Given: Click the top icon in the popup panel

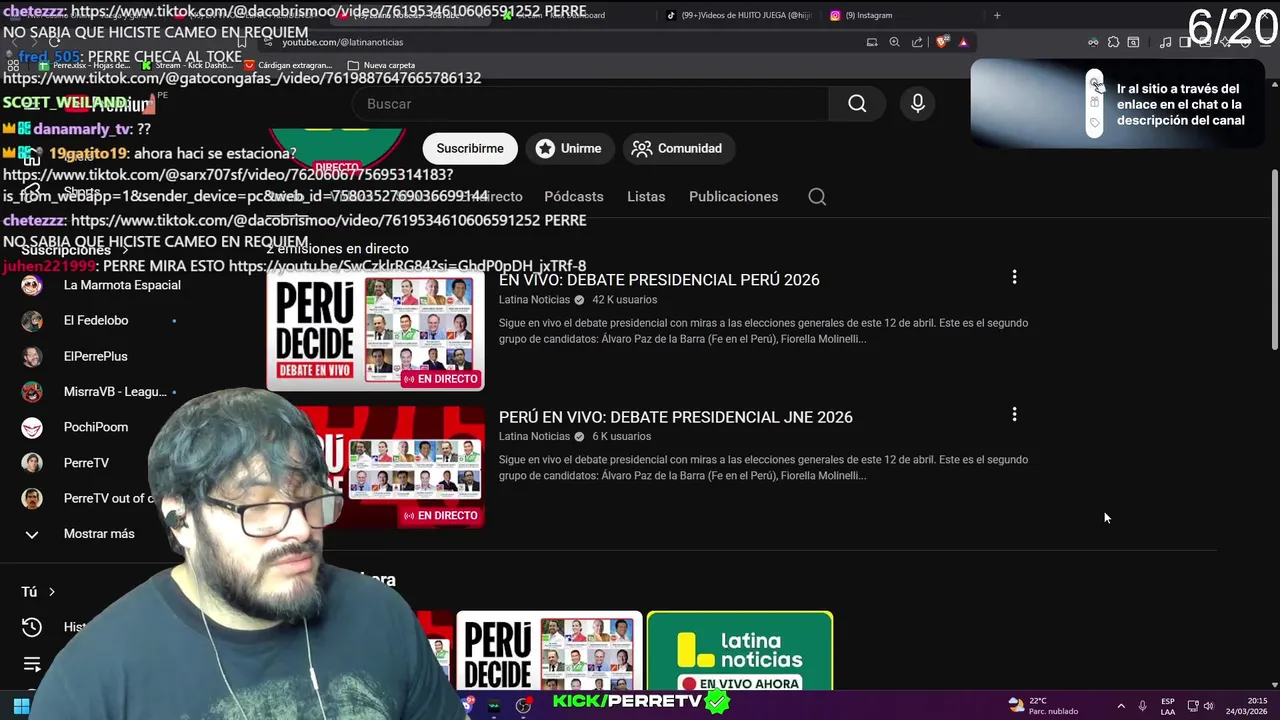Looking at the screenshot, I should 1095,84.
